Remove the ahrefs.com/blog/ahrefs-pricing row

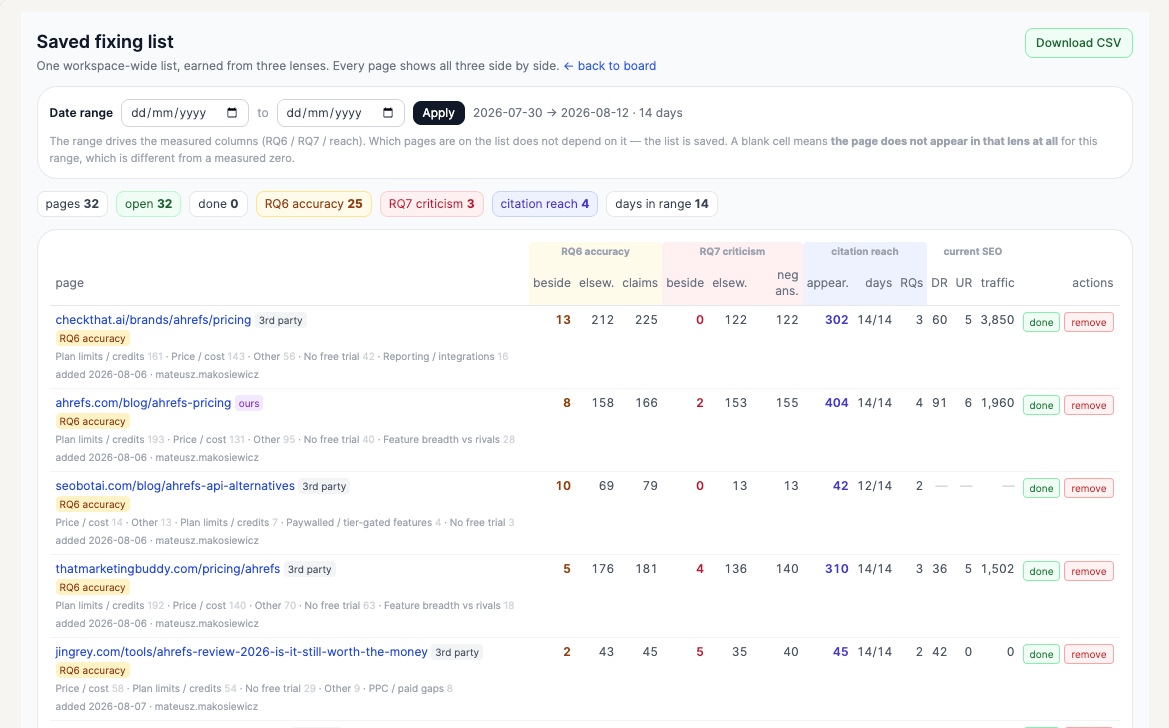1088,405
